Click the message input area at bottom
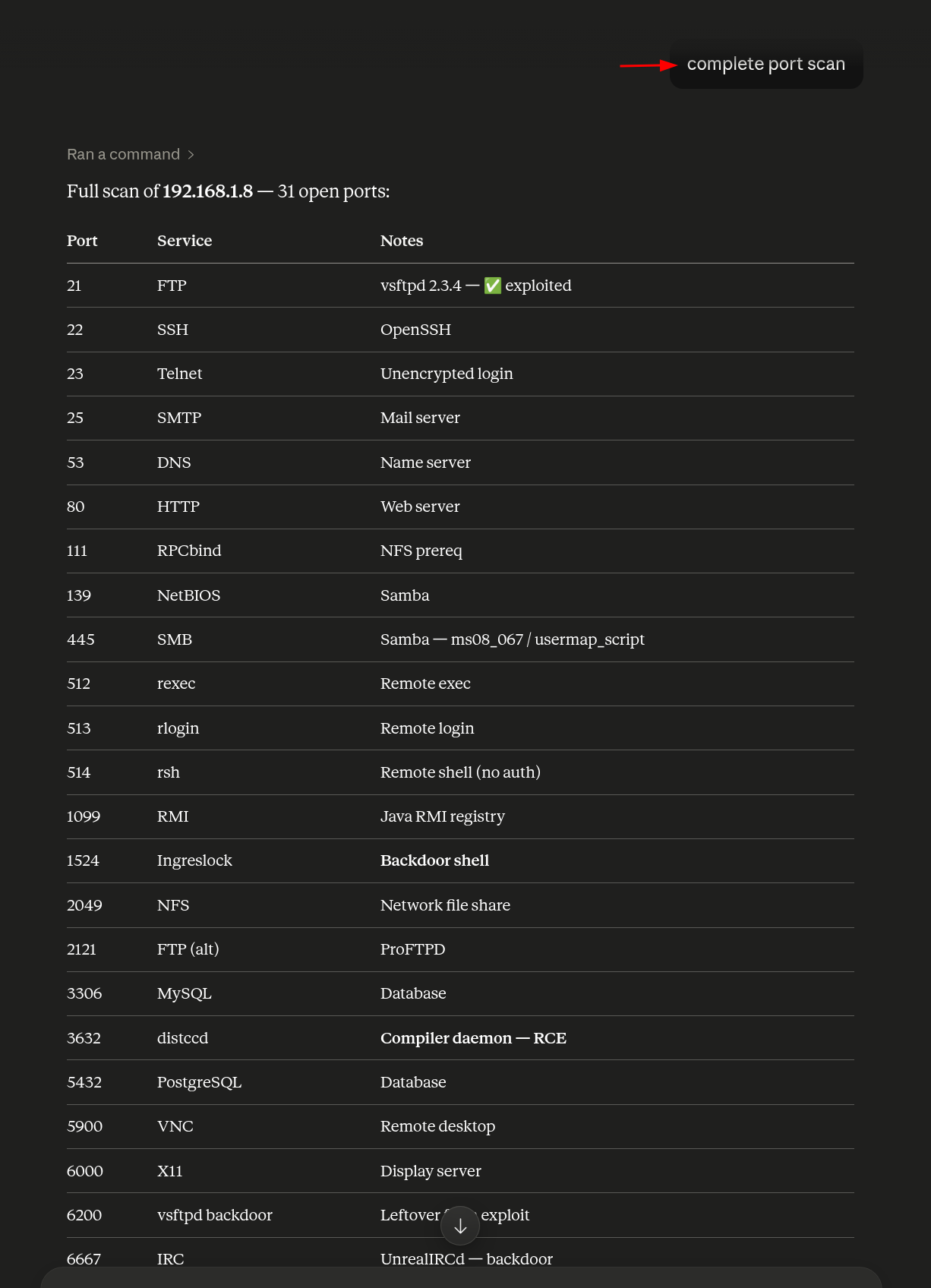The image size is (931, 1288). click(461, 1277)
